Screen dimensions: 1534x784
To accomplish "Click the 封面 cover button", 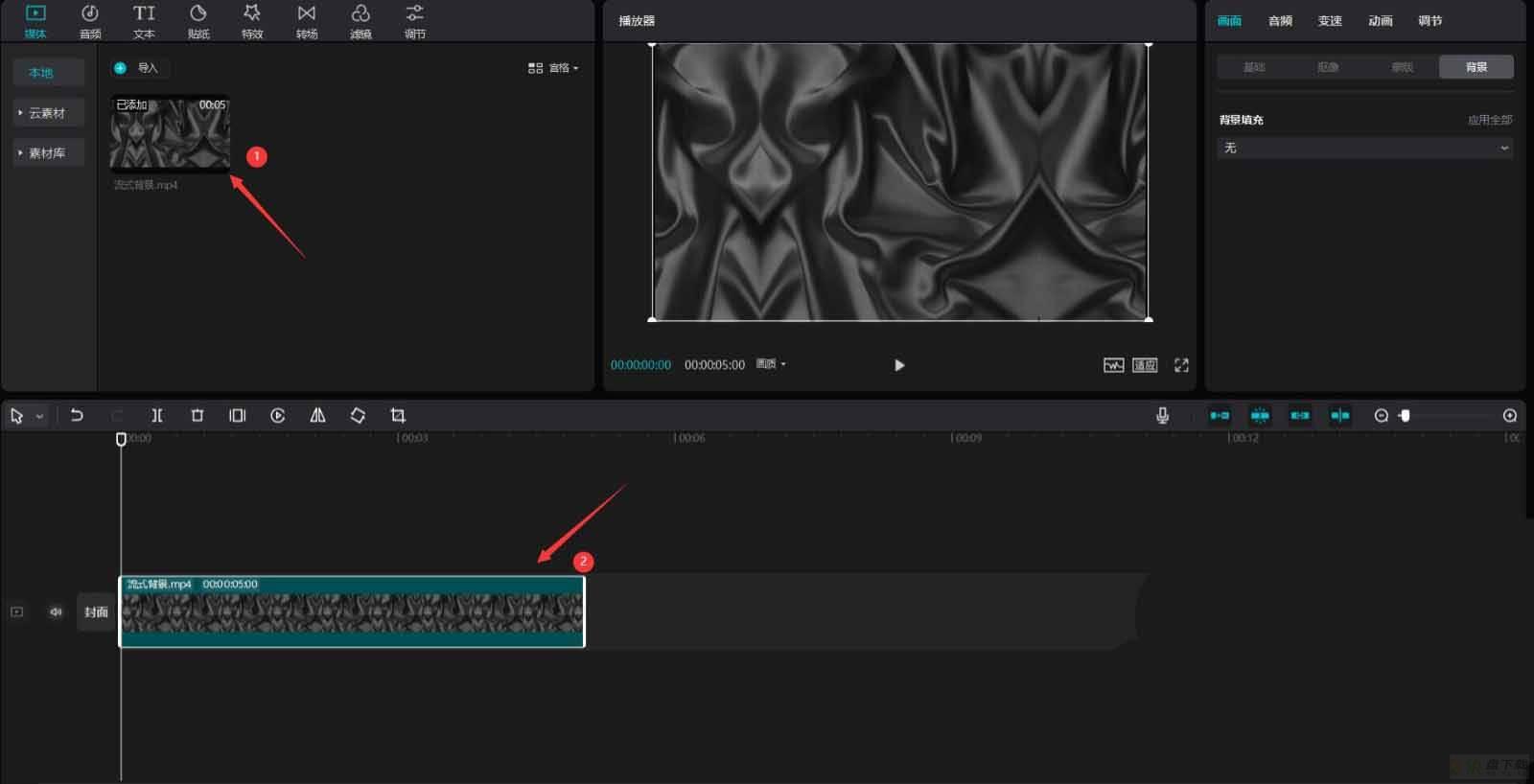I will coord(96,612).
